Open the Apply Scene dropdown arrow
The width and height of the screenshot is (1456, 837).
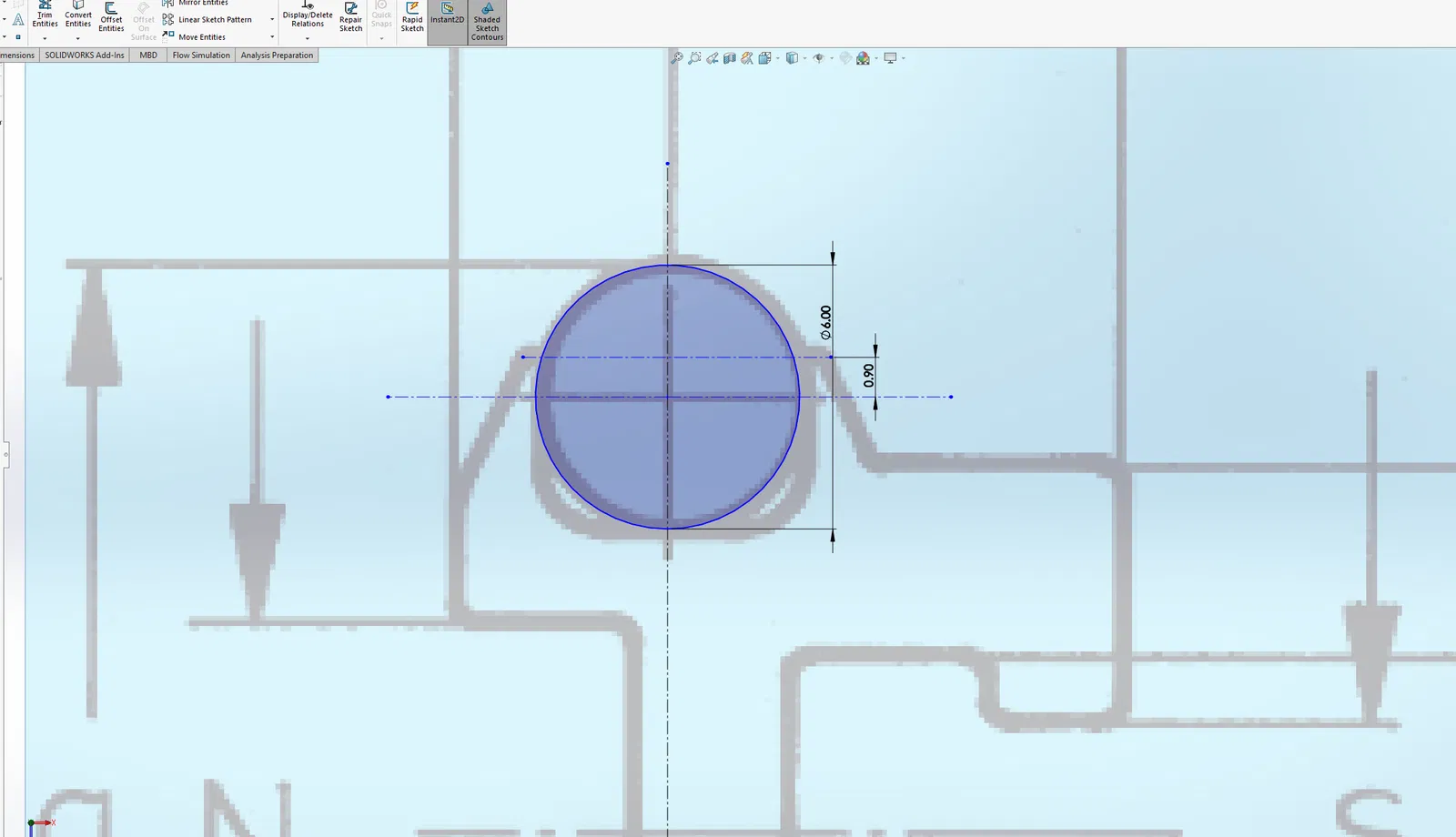coord(875,58)
